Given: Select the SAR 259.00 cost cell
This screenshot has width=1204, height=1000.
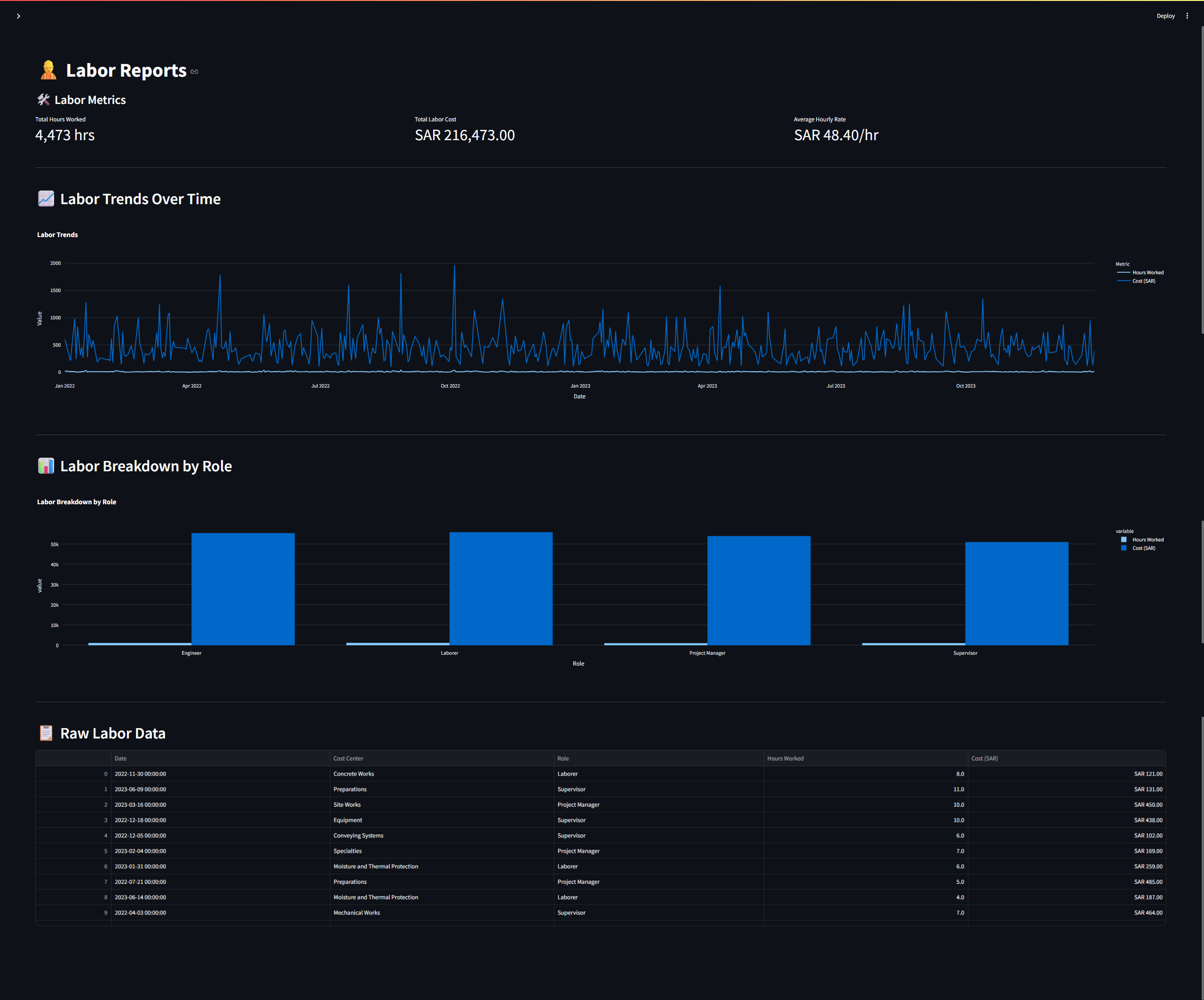Looking at the screenshot, I should [1067, 867].
